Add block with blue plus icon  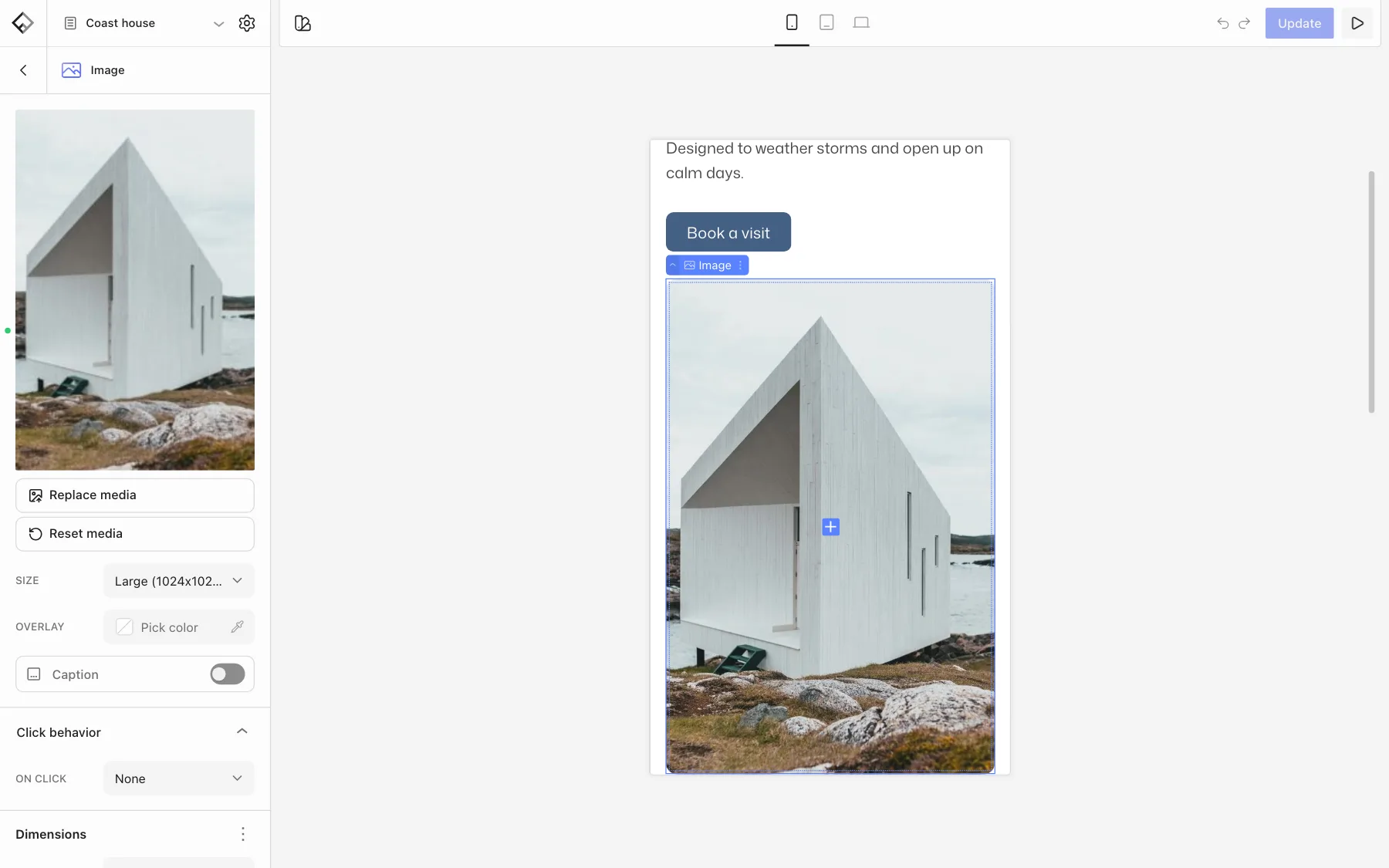tap(830, 527)
